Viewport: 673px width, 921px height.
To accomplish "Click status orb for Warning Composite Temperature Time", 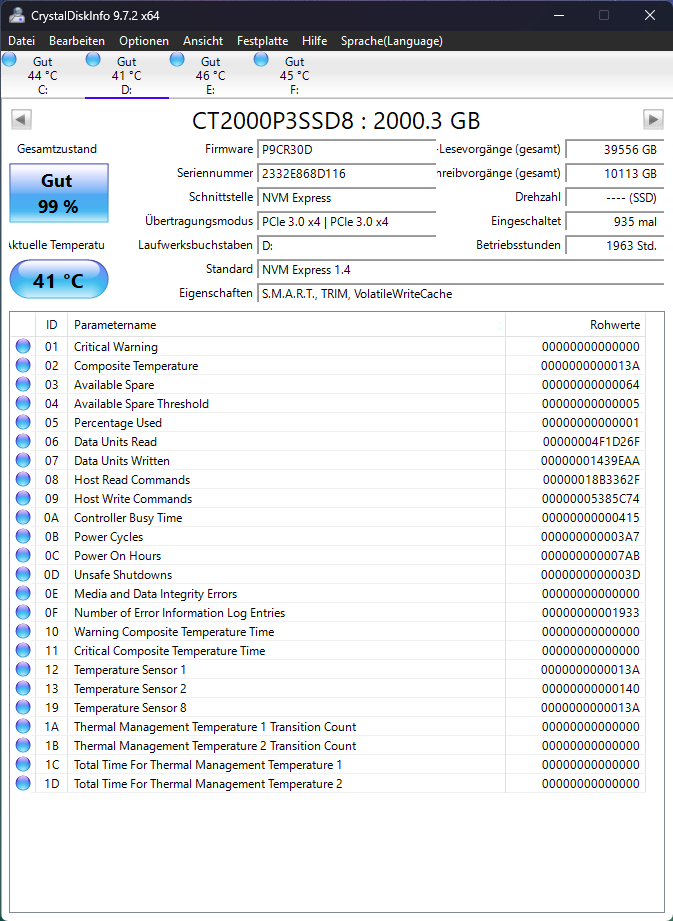I will [23, 631].
